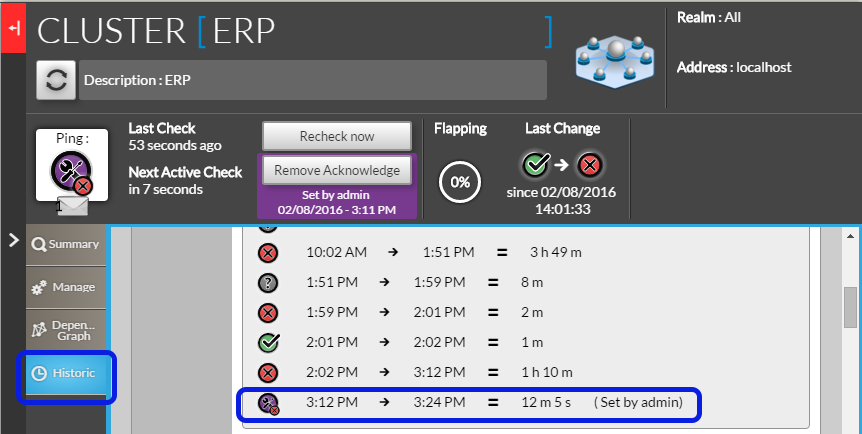Open the Manage tab
Screen dimensions: 862x434
click(66, 288)
